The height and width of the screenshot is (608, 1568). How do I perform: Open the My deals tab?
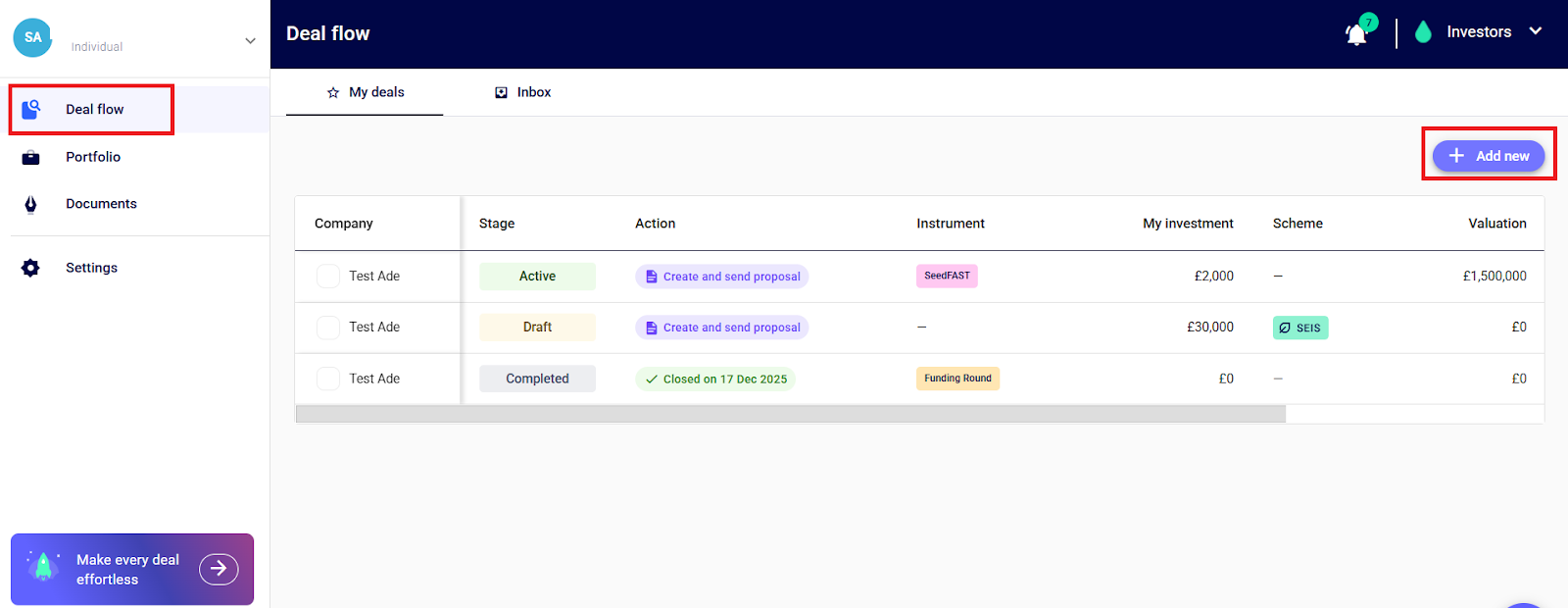[x=366, y=92]
